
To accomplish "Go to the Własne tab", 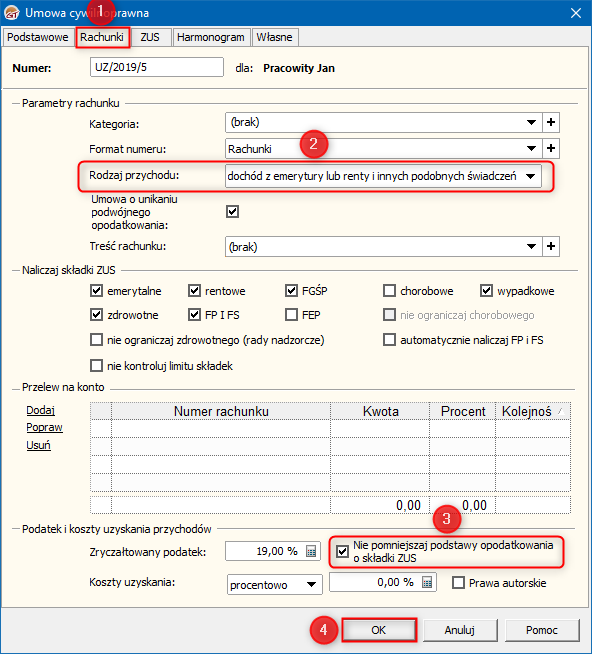I will pos(274,37).
